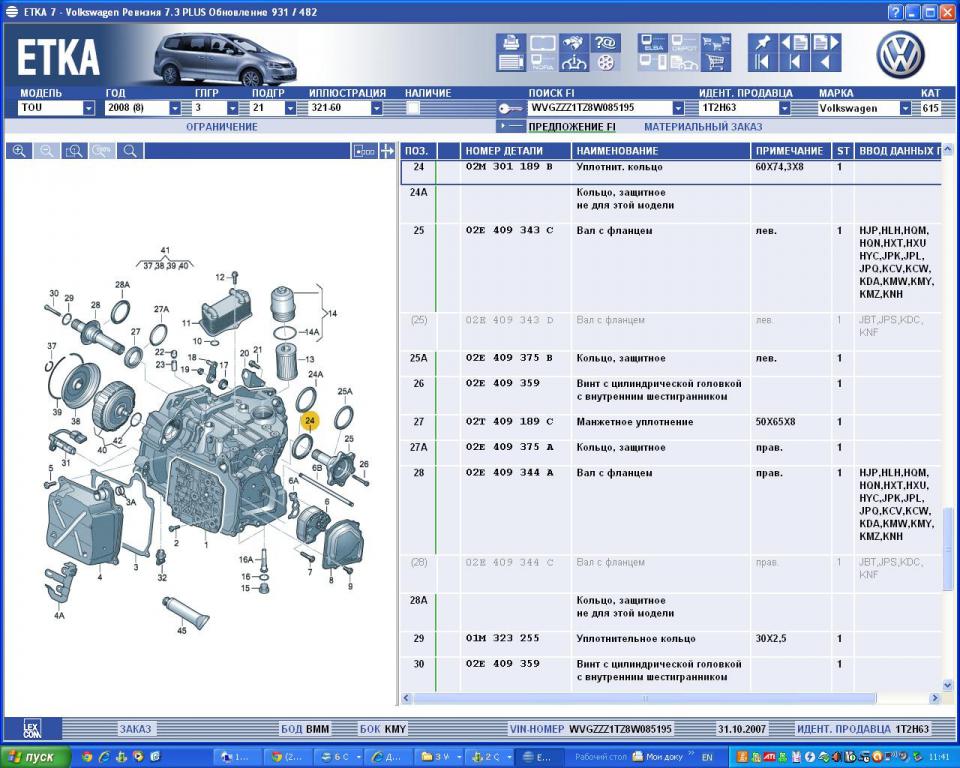The height and width of the screenshot is (768, 960).
Task: Open the Марка Volkswagen dropdown
Action: [x=905, y=108]
